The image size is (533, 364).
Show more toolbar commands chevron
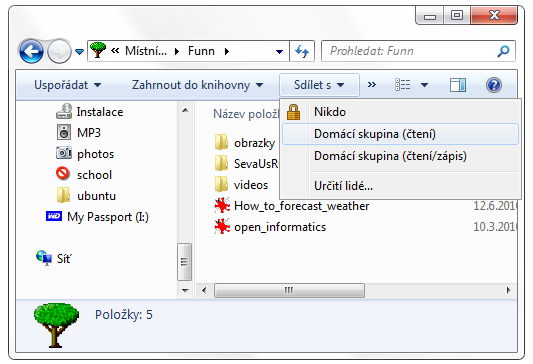pyautogui.click(x=372, y=84)
